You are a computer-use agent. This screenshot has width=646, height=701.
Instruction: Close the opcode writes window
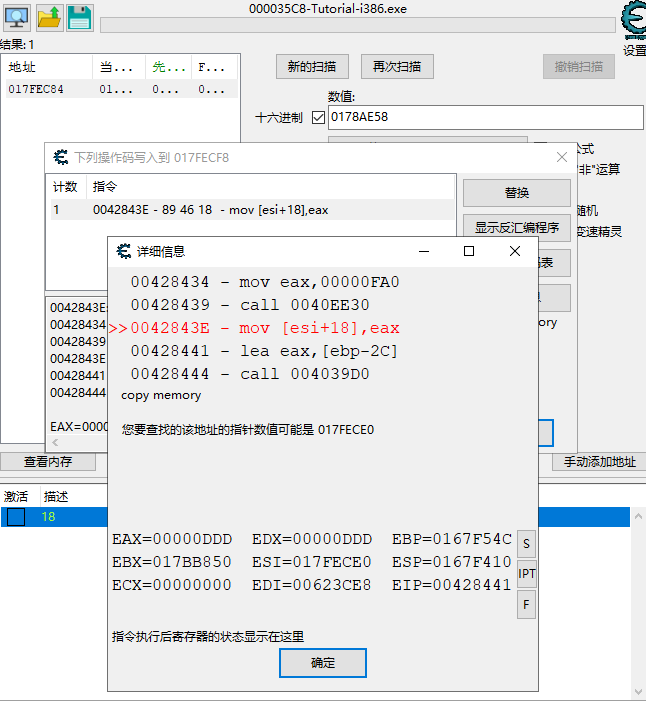(562, 157)
